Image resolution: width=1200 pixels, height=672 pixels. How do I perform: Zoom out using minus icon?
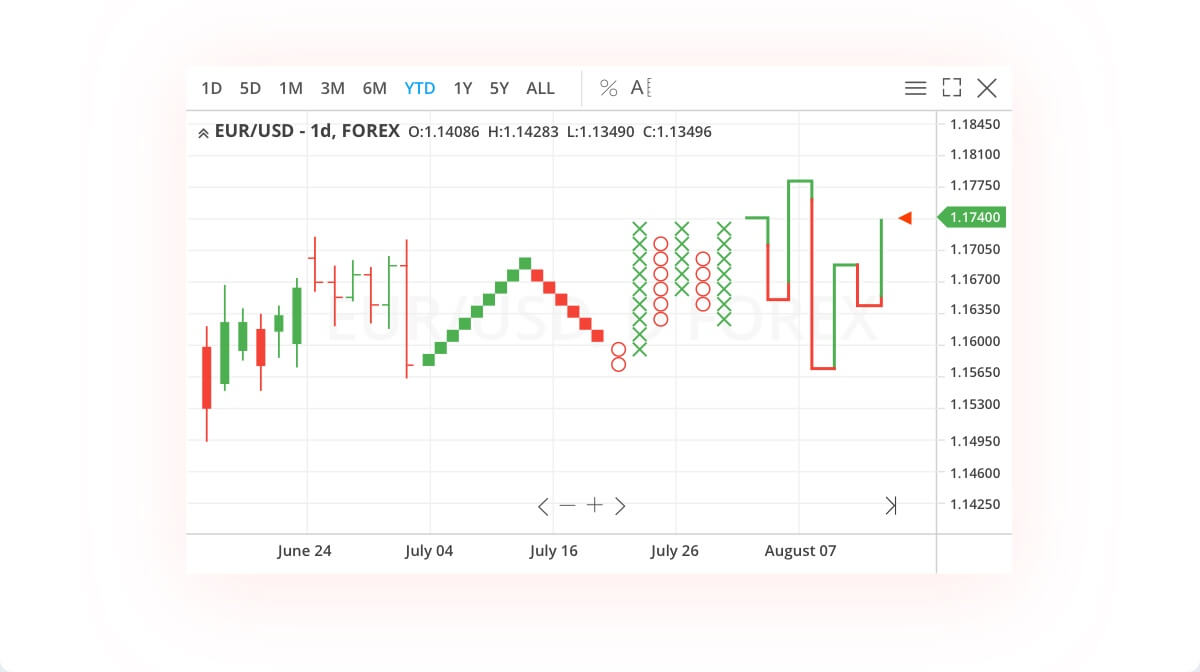tap(568, 505)
